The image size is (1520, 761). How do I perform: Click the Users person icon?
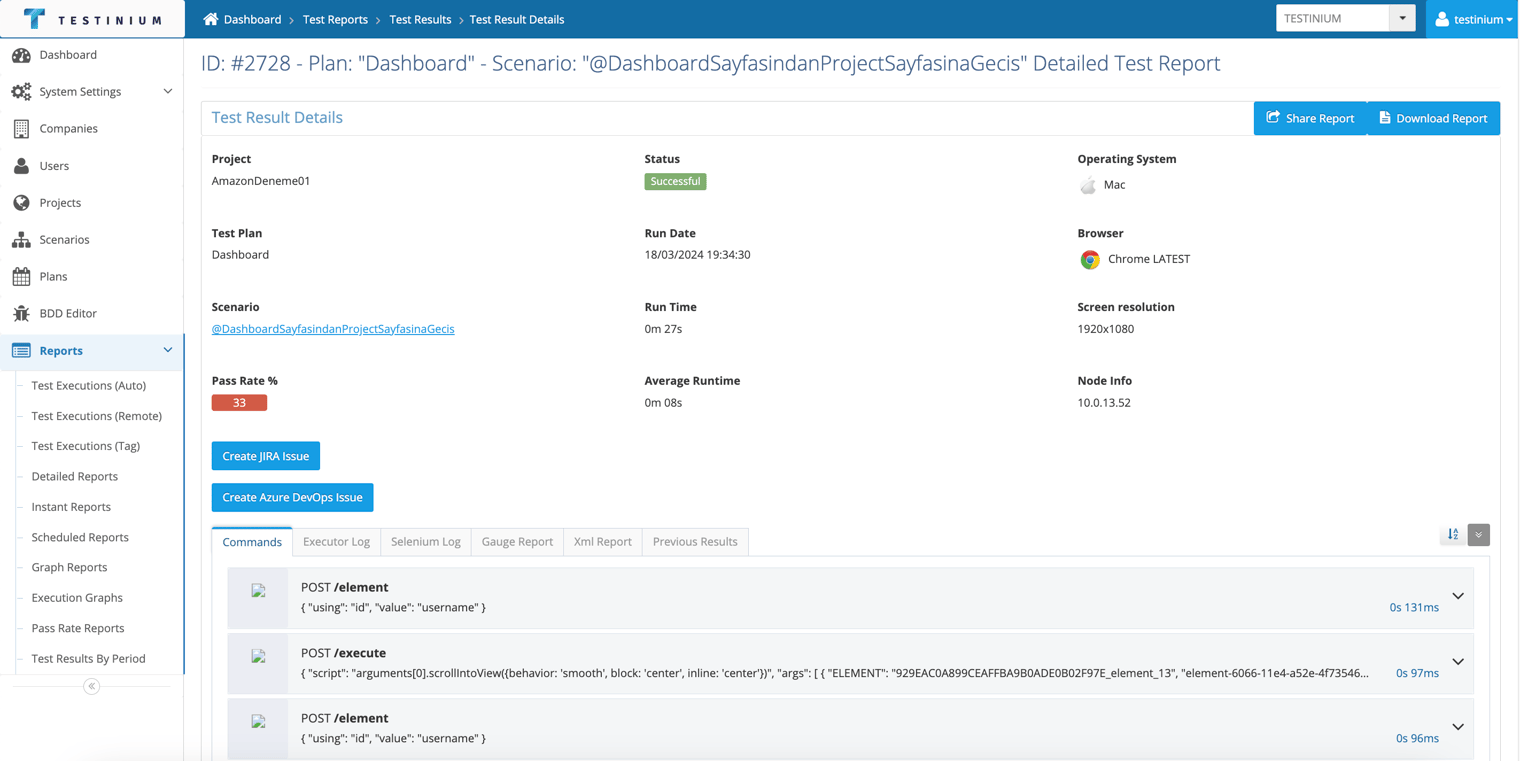(x=21, y=166)
